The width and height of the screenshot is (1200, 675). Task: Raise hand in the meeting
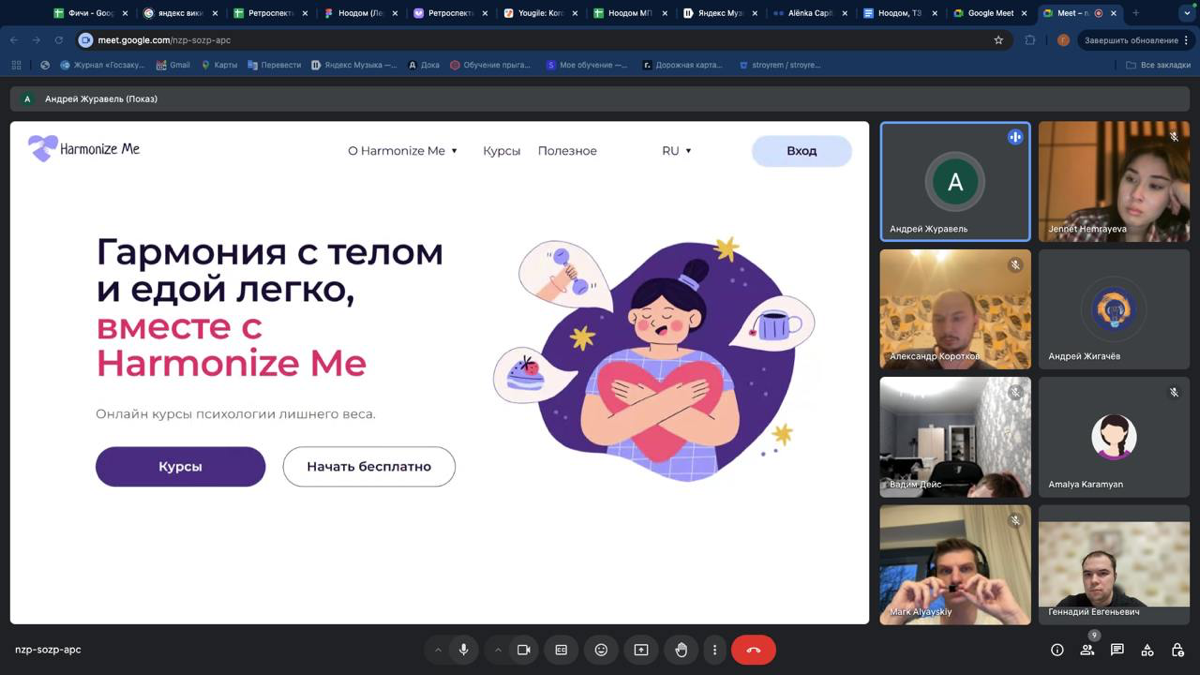point(681,650)
